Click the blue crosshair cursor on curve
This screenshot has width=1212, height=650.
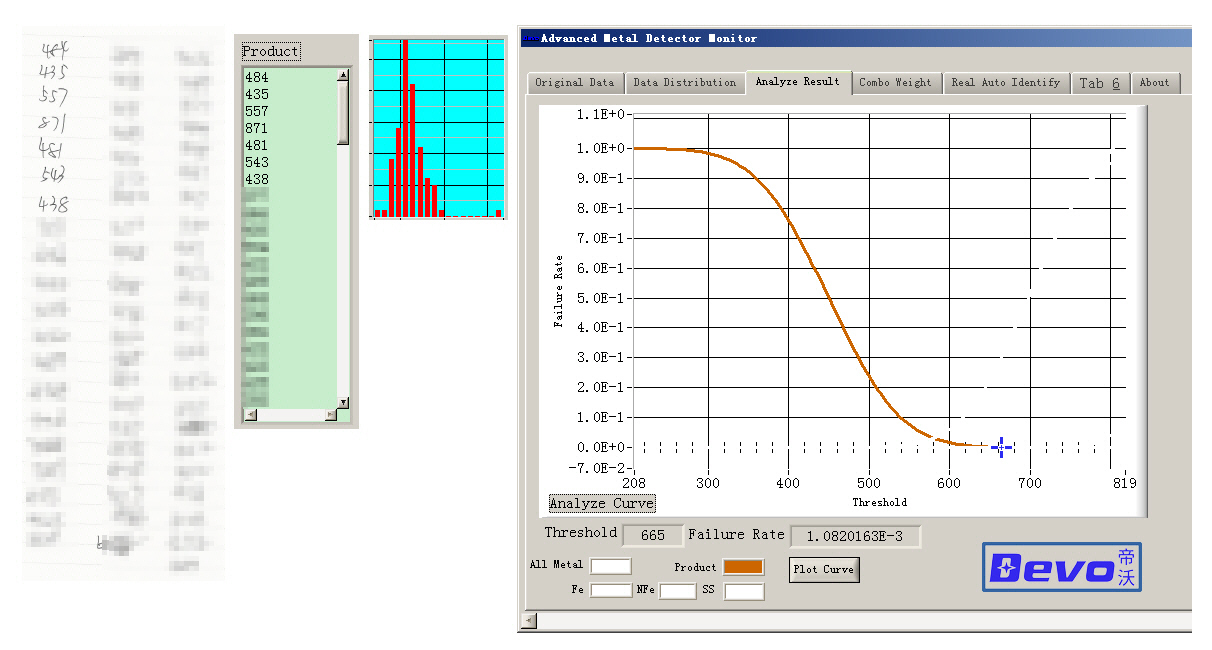click(1001, 447)
